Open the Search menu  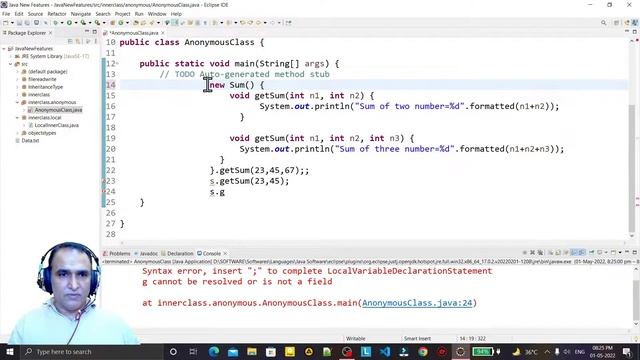pyautogui.click(x=103, y=14)
